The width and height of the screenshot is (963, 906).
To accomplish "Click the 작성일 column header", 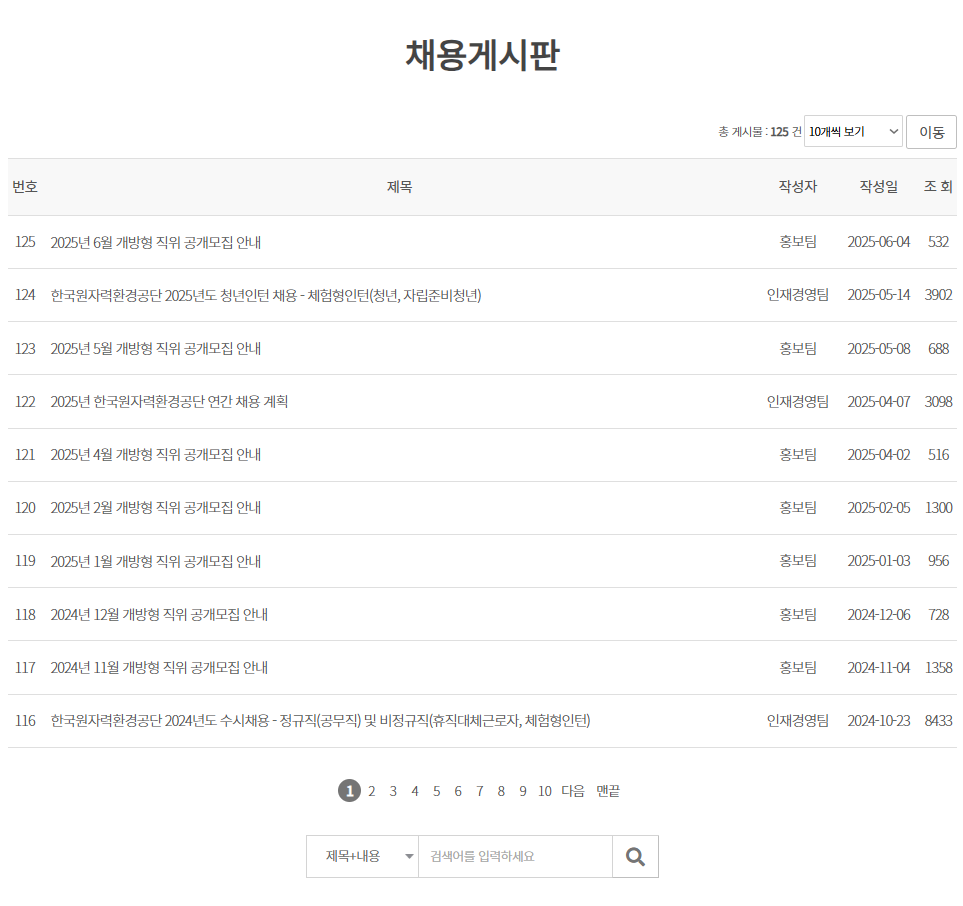I will 879,187.
